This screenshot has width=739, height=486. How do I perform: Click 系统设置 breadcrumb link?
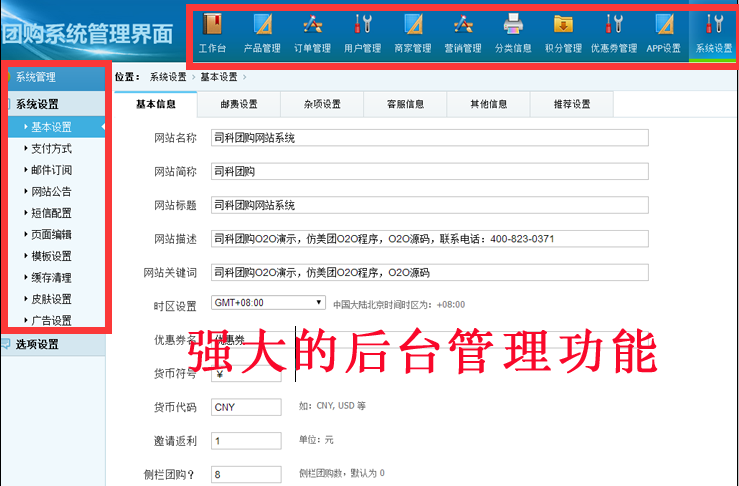(168, 77)
